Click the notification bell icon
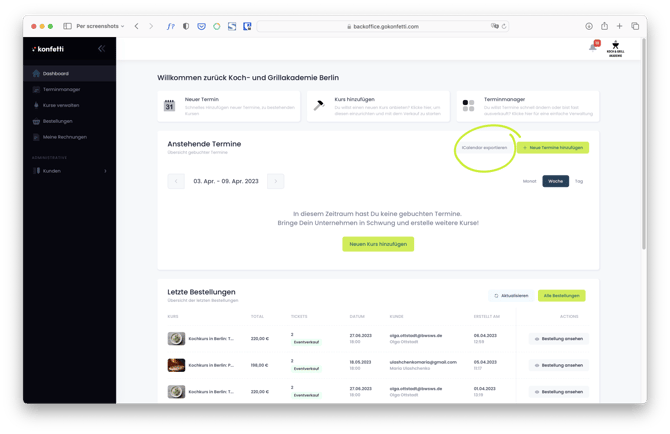The width and height of the screenshot is (670, 434). (x=593, y=47)
